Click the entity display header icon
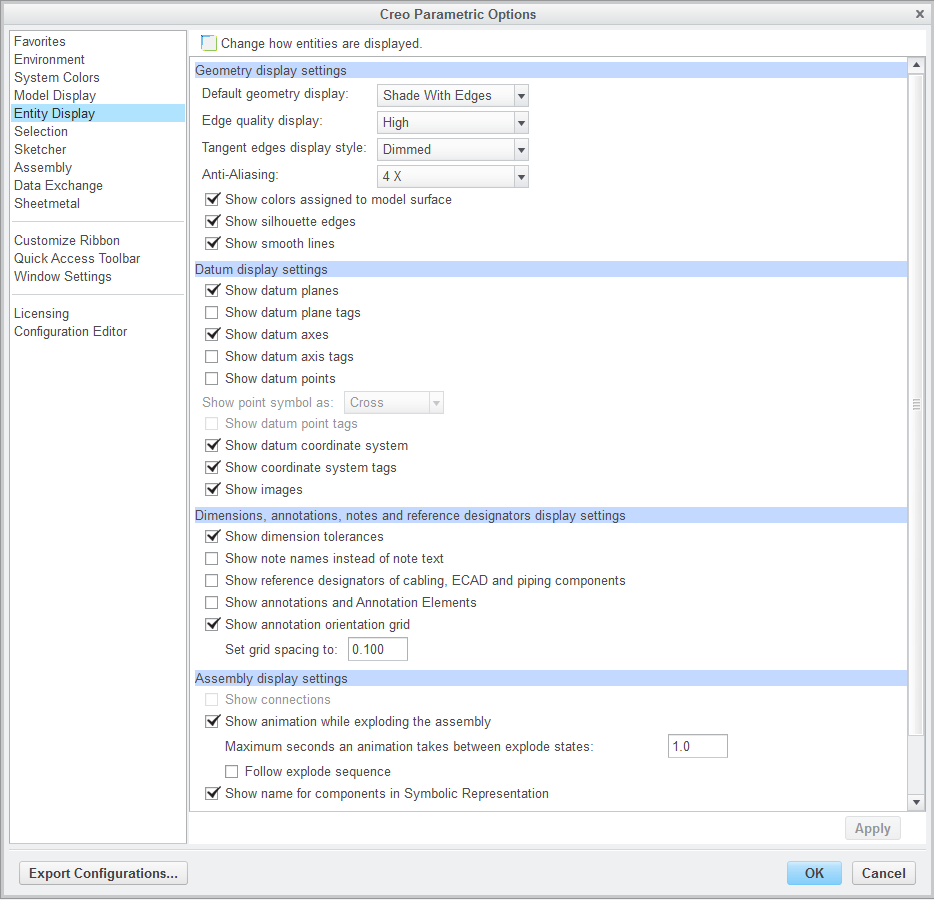 click(x=208, y=43)
